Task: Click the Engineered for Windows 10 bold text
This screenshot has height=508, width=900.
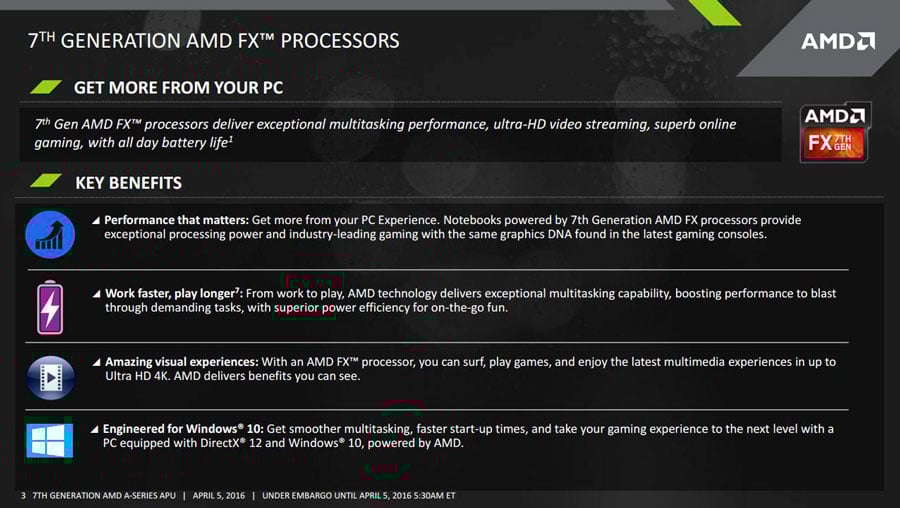Action: point(183,429)
